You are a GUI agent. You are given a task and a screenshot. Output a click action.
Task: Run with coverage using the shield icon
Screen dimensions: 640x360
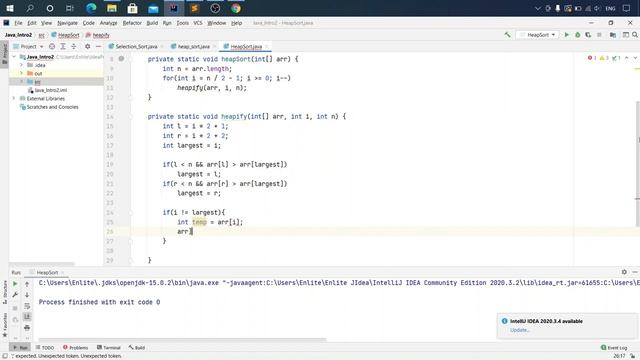(x=588, y=35)
